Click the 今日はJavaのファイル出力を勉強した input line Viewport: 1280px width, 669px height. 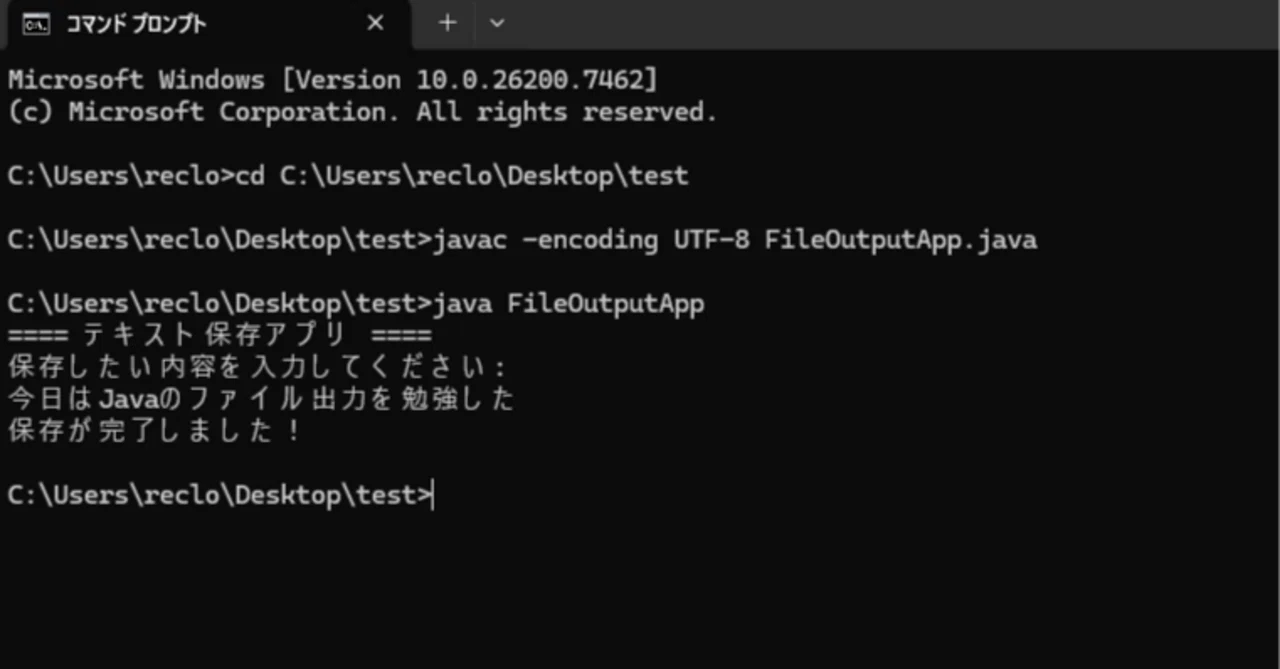260,398
